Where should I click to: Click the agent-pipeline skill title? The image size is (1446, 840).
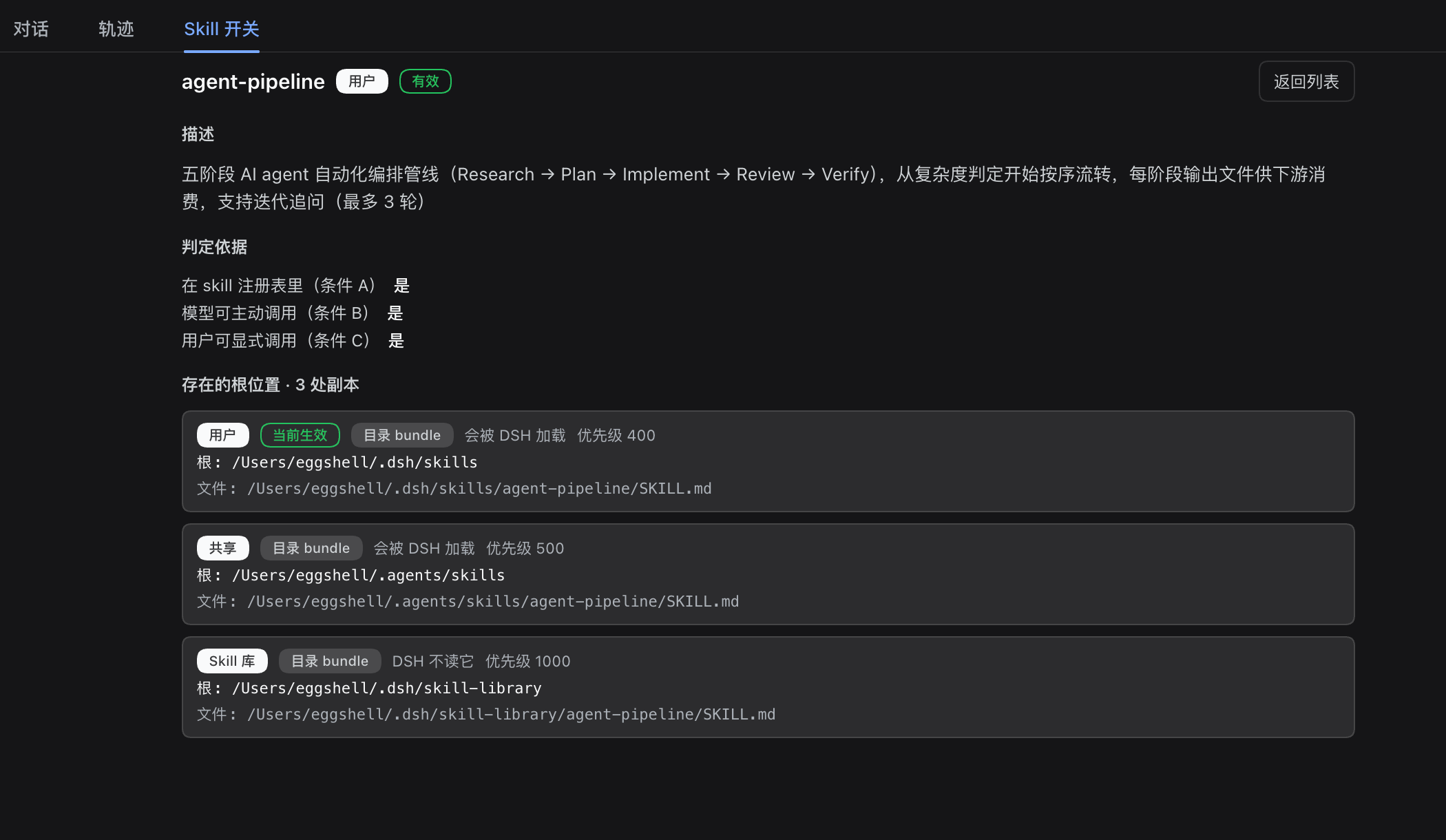253,81
